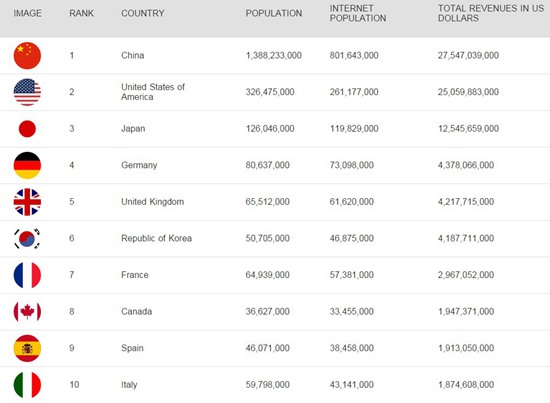The height and width of the screenshot is (403, 550).
Task: Select Italy's population figure 59,798,000
Action: (268, 385)
